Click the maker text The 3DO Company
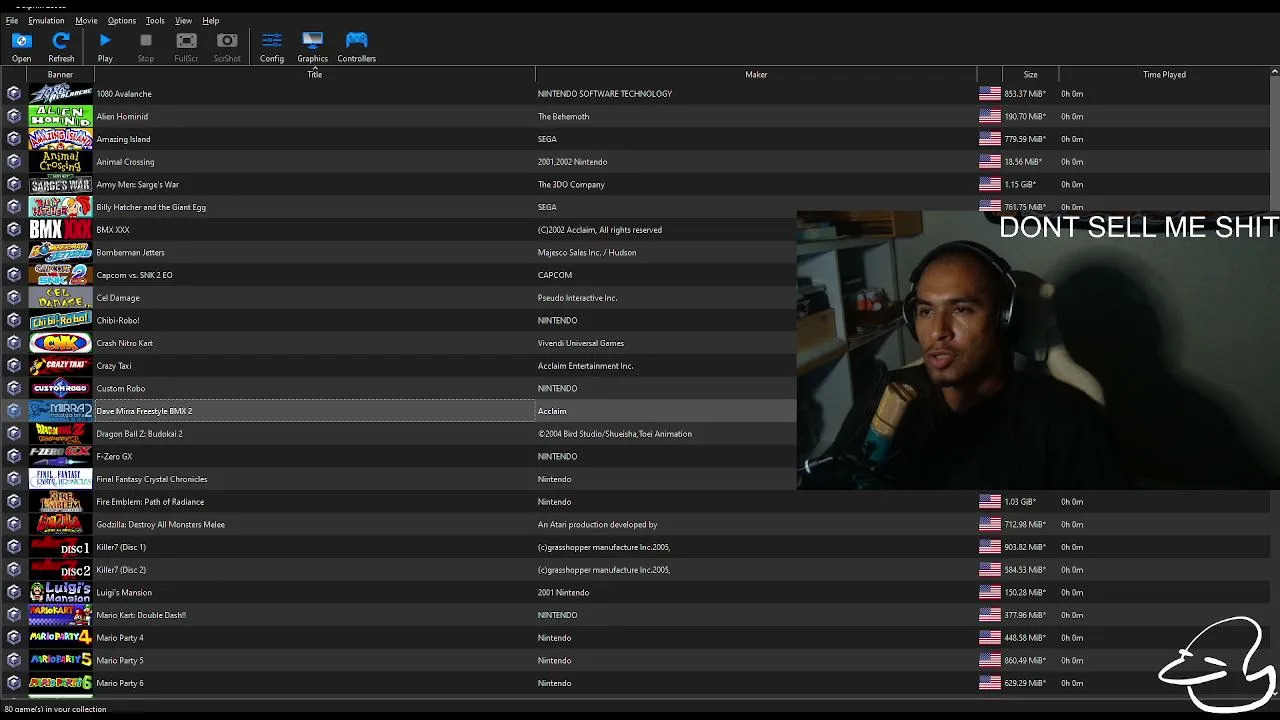The width and height of the screenshot is (1280, 720). coord(571,184)
